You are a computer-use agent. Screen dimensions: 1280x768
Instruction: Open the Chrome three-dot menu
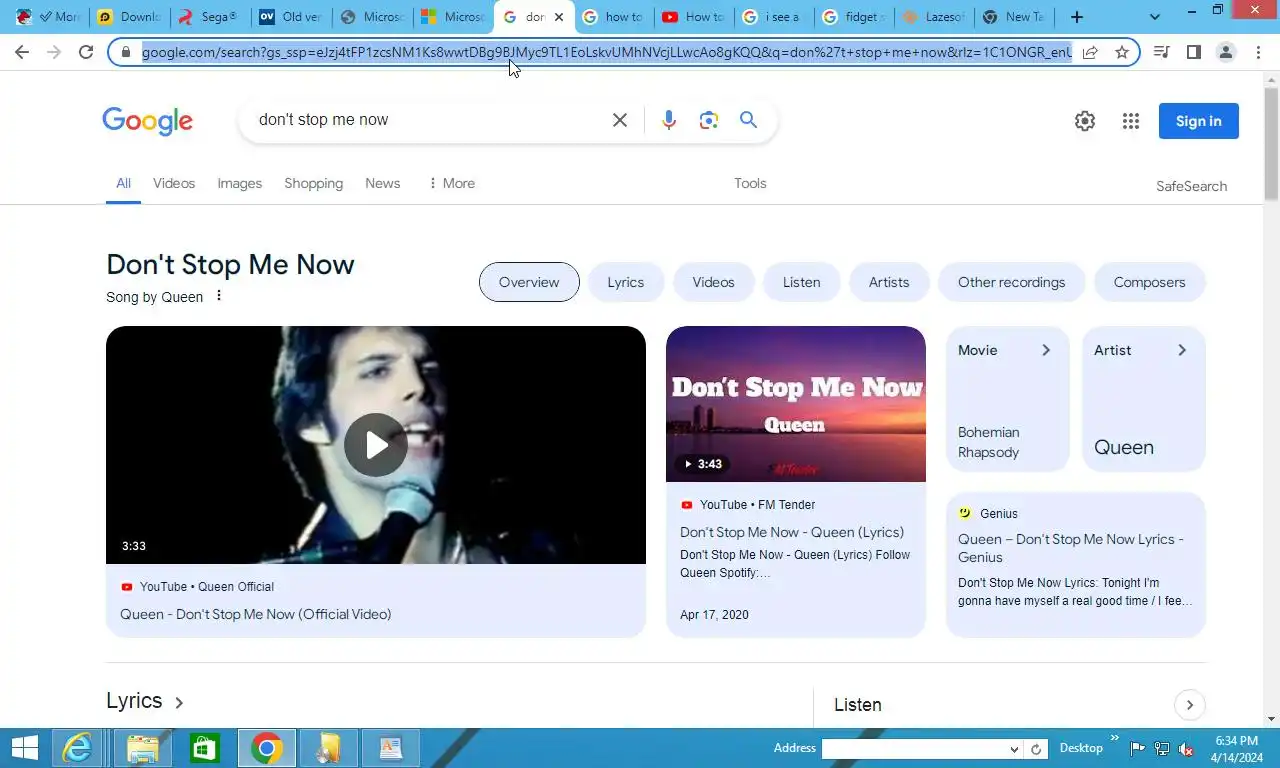click(1257, 52)
